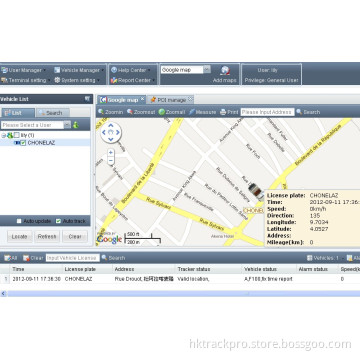The width and height of the screenshot is (360, 360).
Task: Click the Refresh button
Action: [x=47, y=237]
